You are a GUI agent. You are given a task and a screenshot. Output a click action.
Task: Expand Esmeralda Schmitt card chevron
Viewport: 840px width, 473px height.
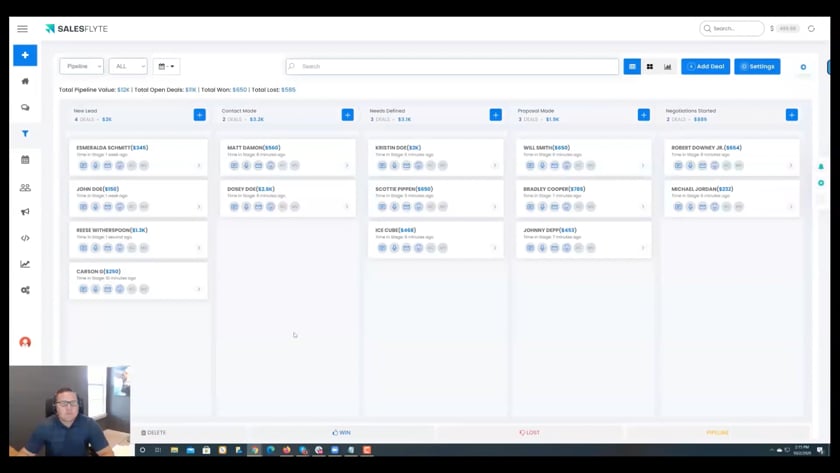(199, 166)
